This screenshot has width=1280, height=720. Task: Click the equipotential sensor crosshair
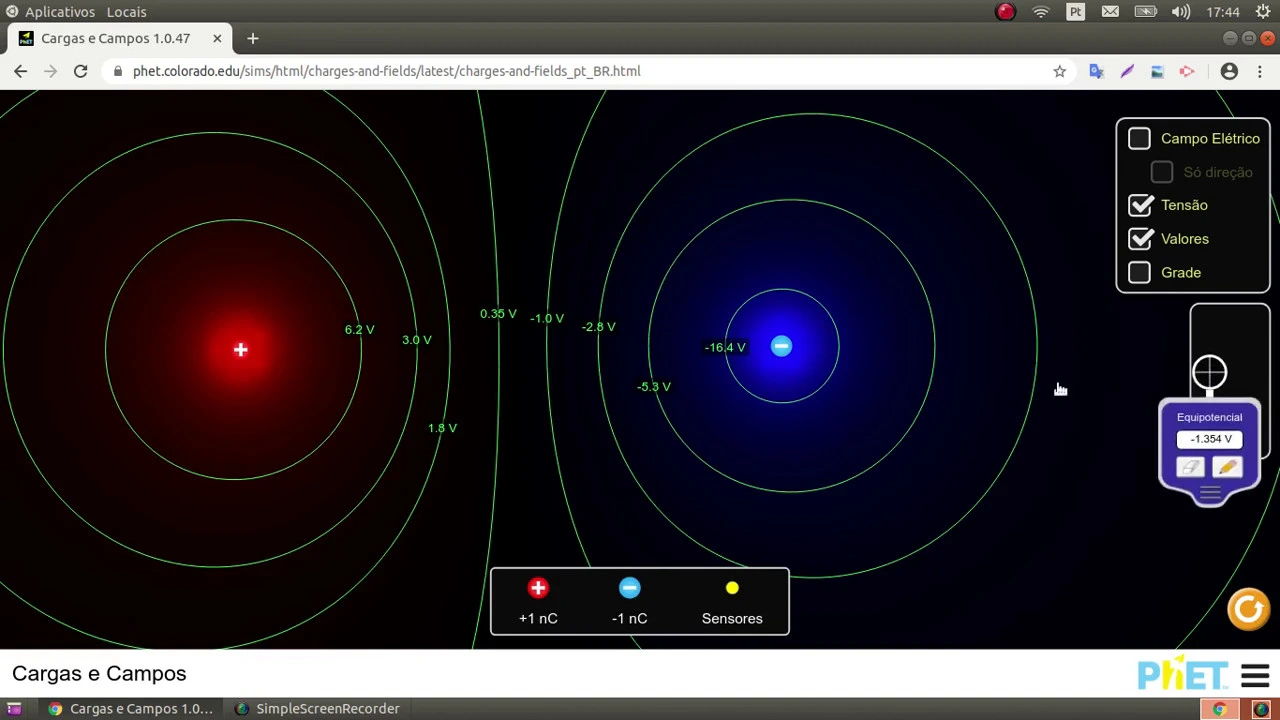click(x=1209, y=373)
